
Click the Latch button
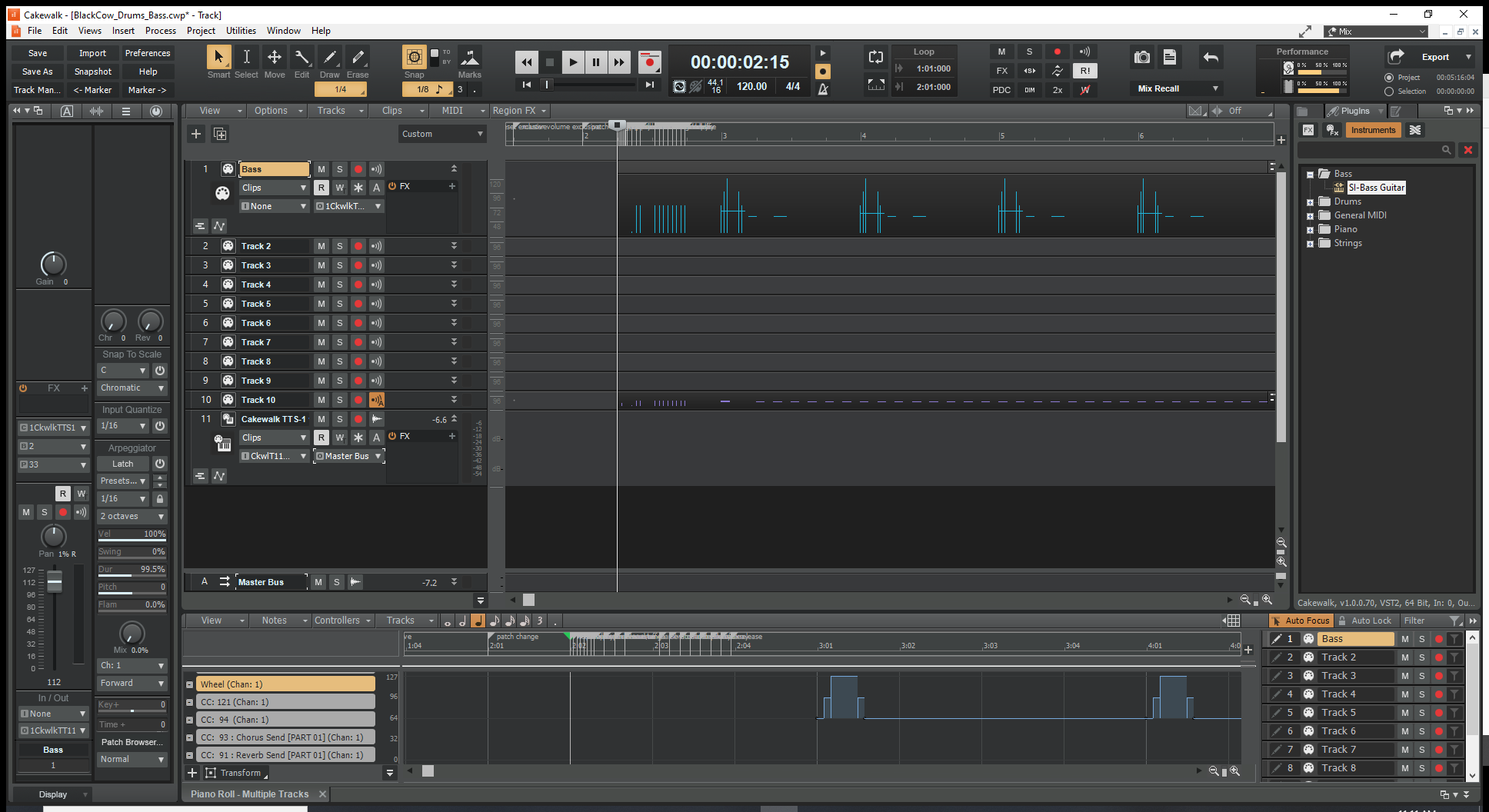(123, 464)
